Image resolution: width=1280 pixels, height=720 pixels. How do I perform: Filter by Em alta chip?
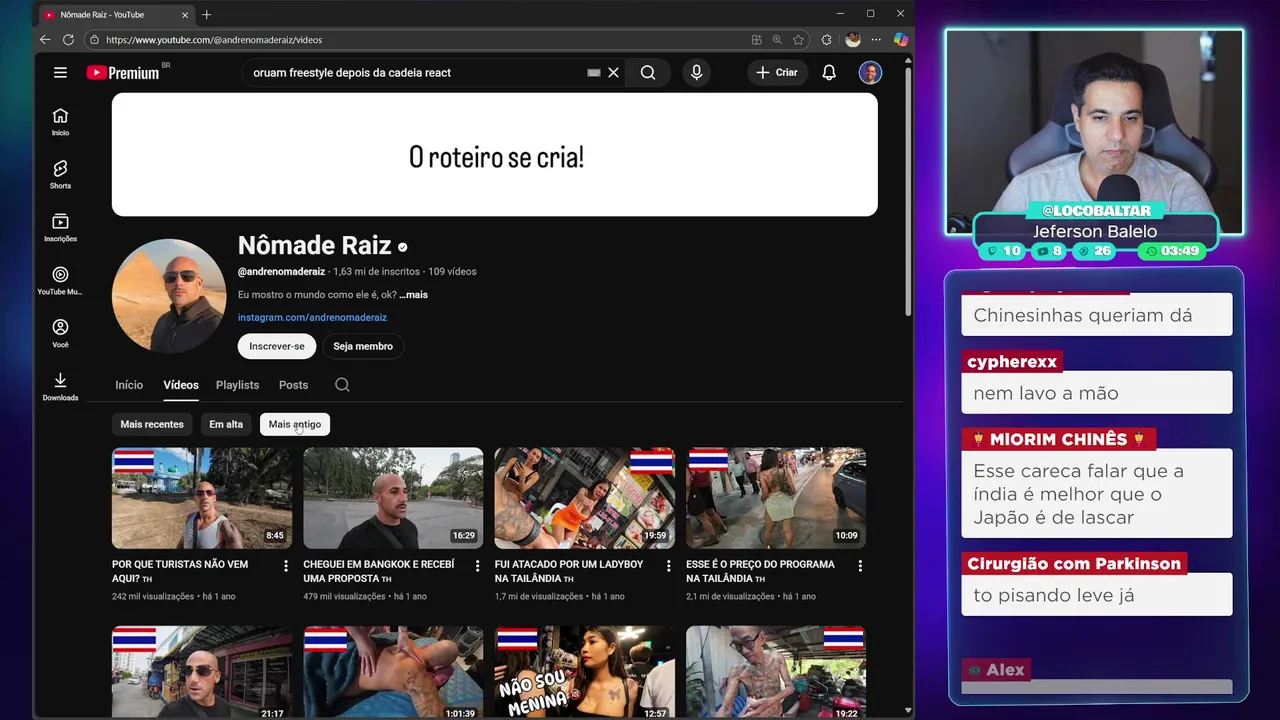point(226,424)
